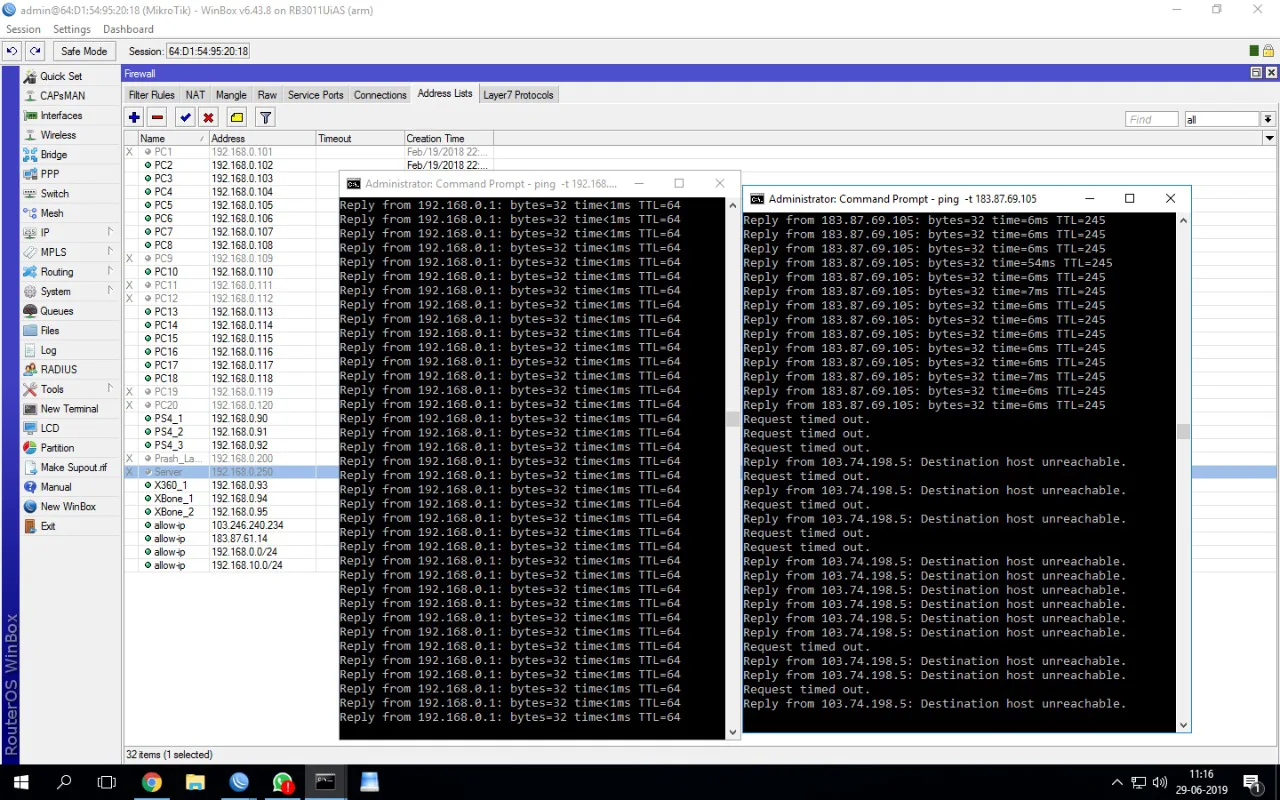Open Log in sidebar
1280x800 pixels.
pos(48,350)
